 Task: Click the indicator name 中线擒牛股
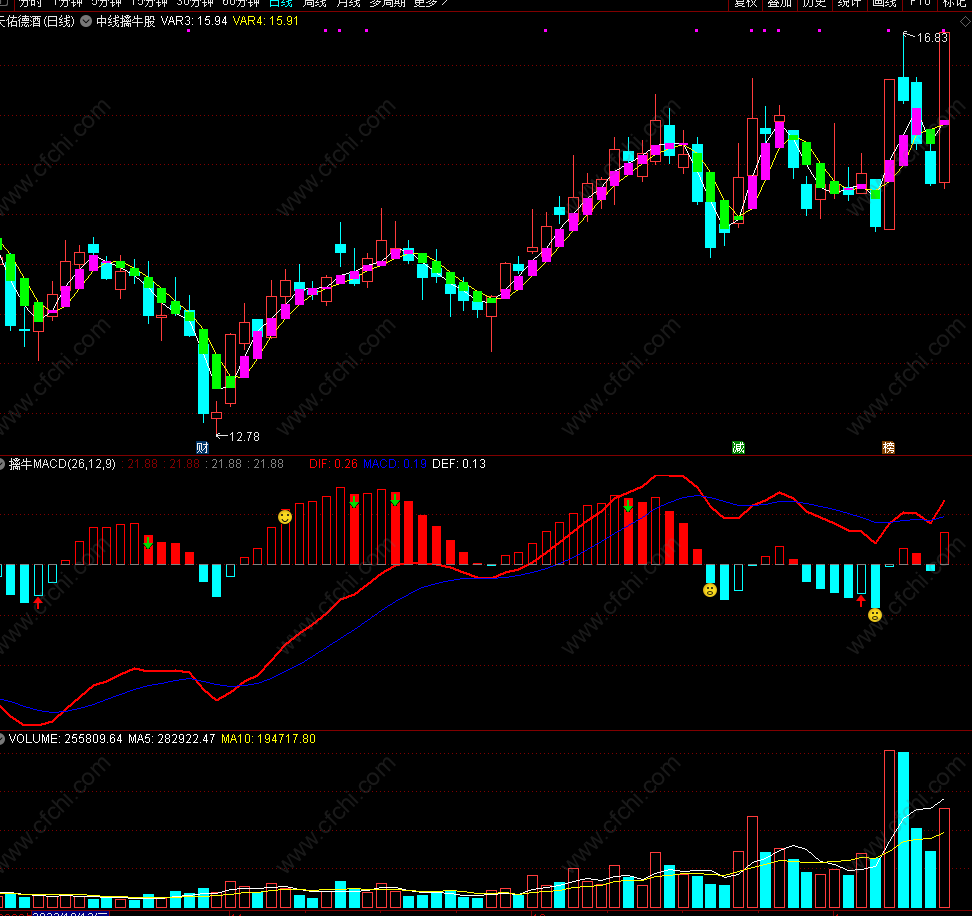pyautogui.click(x=126, y=21)
